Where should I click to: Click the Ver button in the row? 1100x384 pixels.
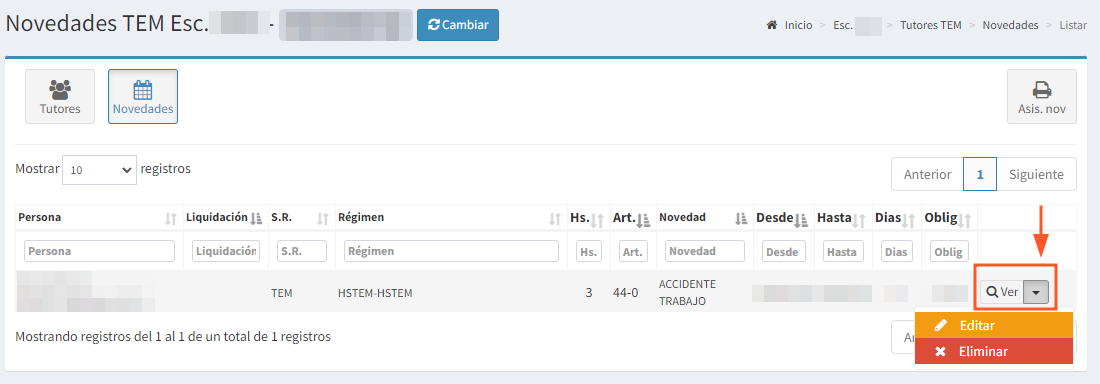coord(1002,292)
